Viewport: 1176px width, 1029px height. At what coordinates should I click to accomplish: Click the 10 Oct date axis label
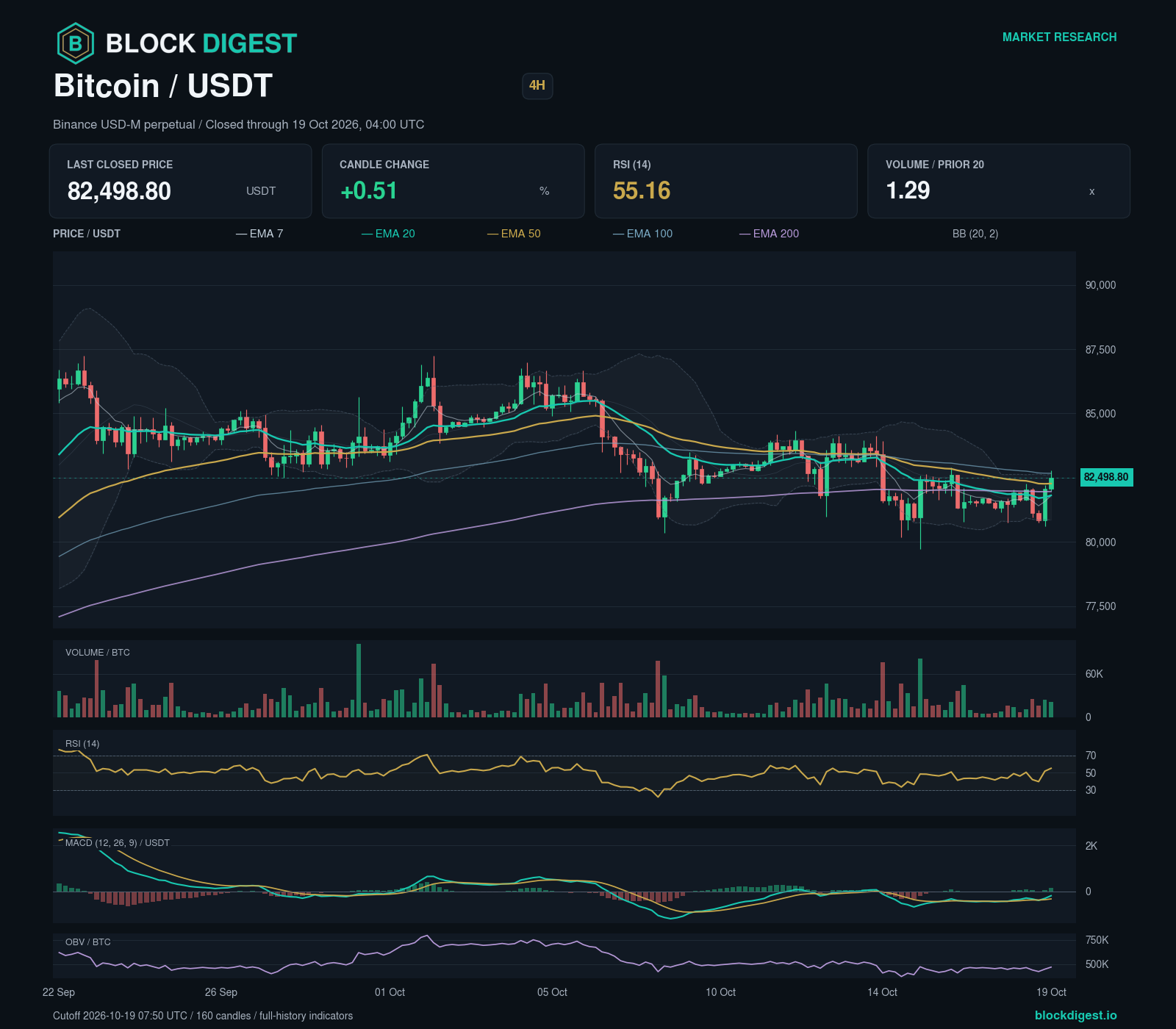click(720, 992)
